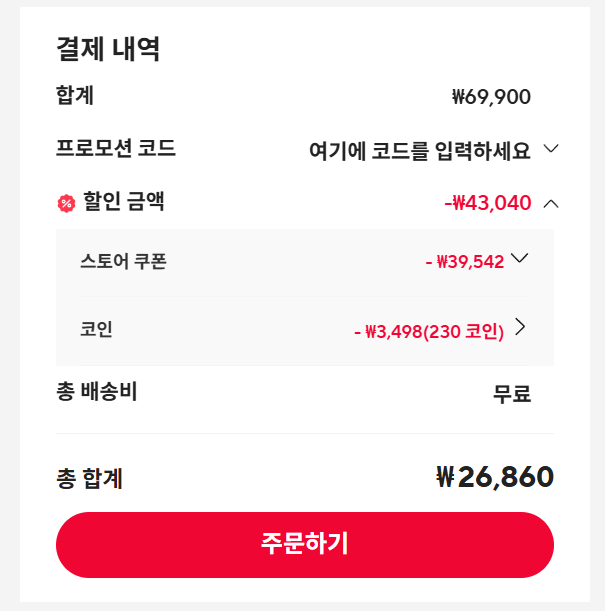Click the ₩26,860 grand total amount
Viewport: 605px width, 611px height.
pyautogui.click(x=495, y=477)
